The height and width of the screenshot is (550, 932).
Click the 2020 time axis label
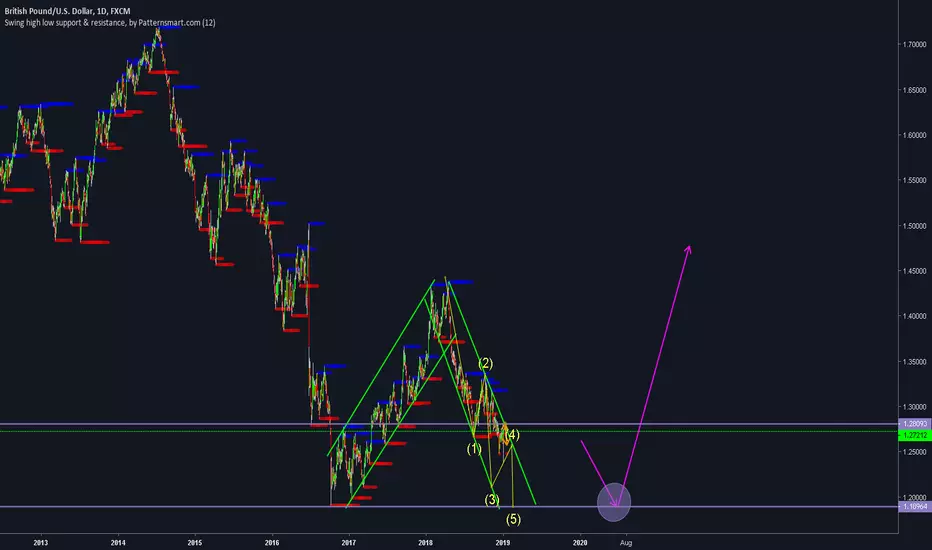coord(580,542)
